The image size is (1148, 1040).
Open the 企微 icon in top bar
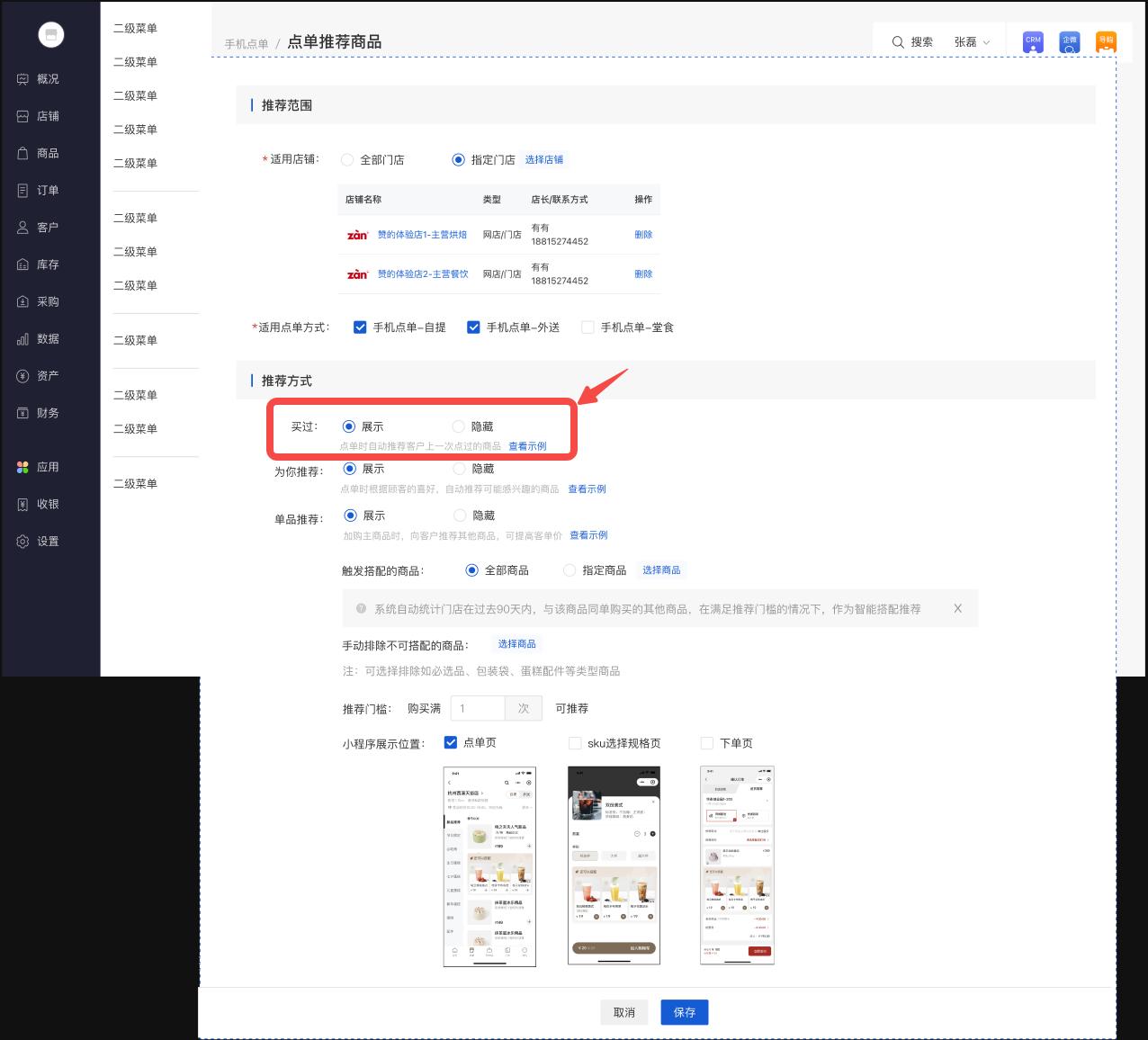[1069, 41]
